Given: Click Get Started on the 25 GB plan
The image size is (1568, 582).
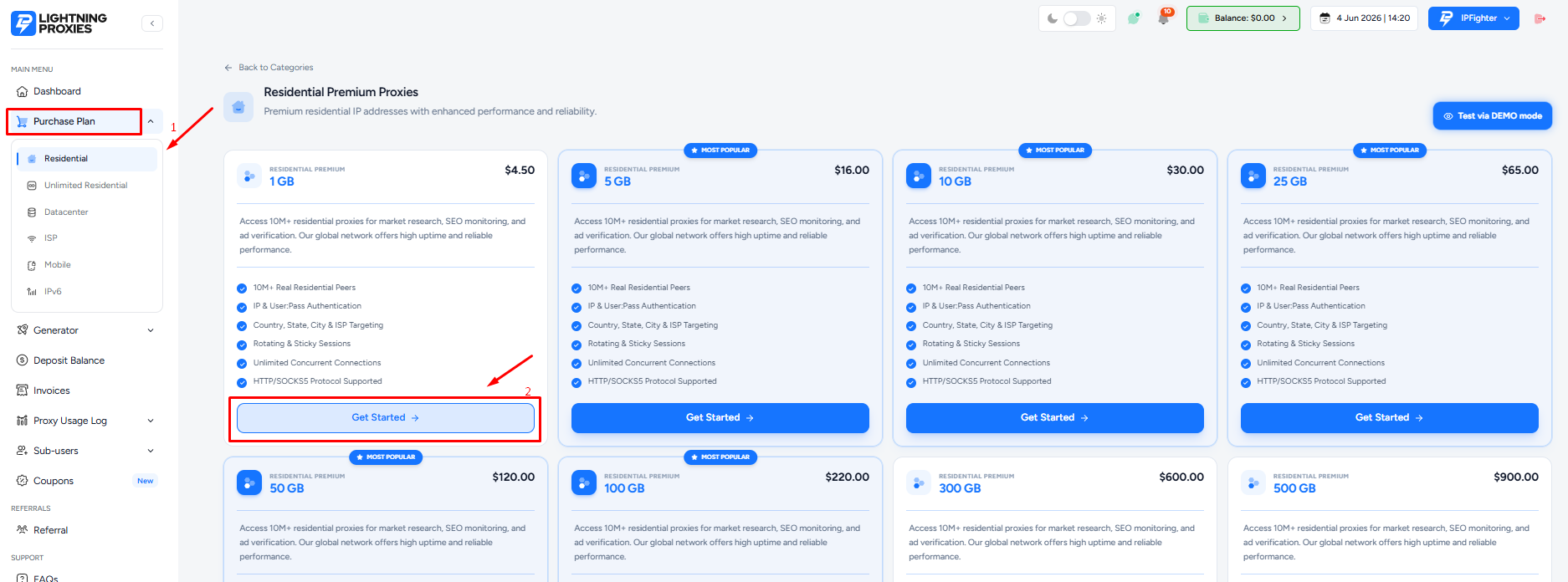Looking at the screenshot, I should pyautogui.click(x=1390, y=418).
